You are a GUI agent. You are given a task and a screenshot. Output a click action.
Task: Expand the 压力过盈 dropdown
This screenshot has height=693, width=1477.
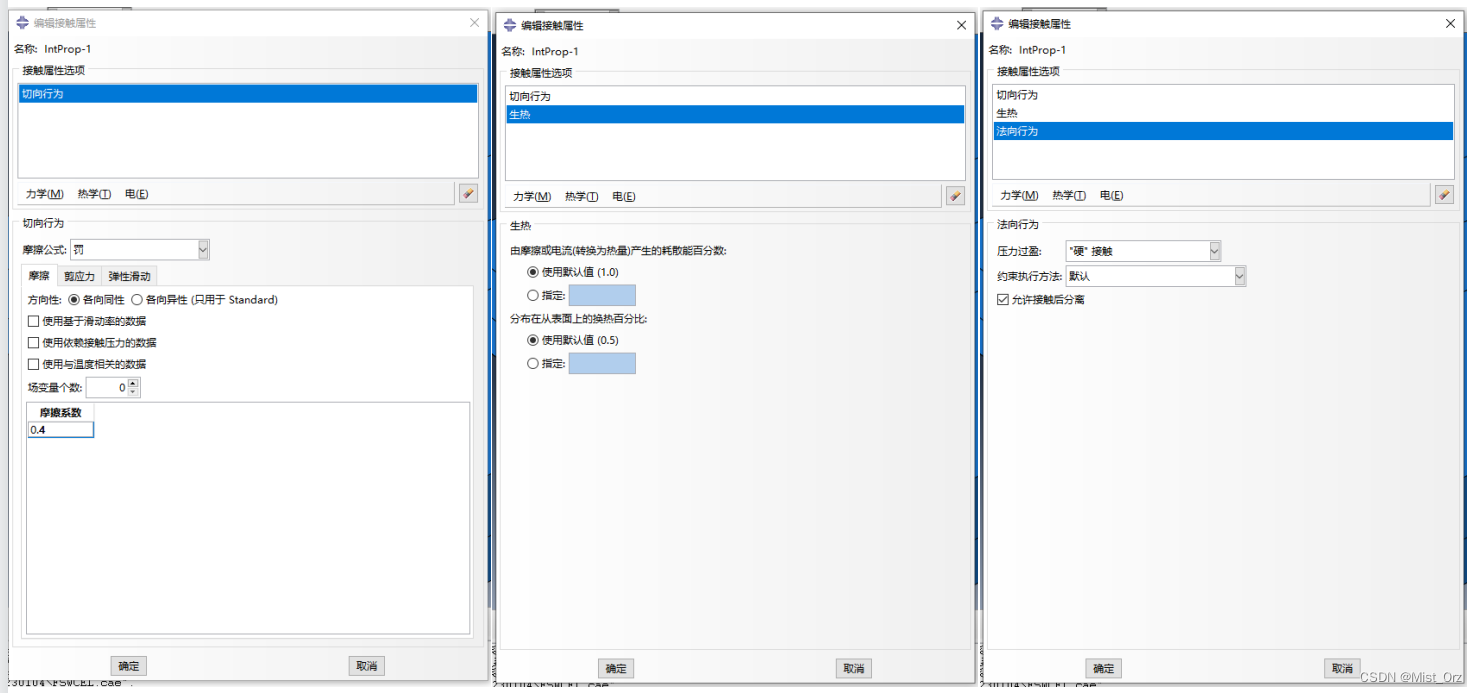click(x=1214, y=251)
